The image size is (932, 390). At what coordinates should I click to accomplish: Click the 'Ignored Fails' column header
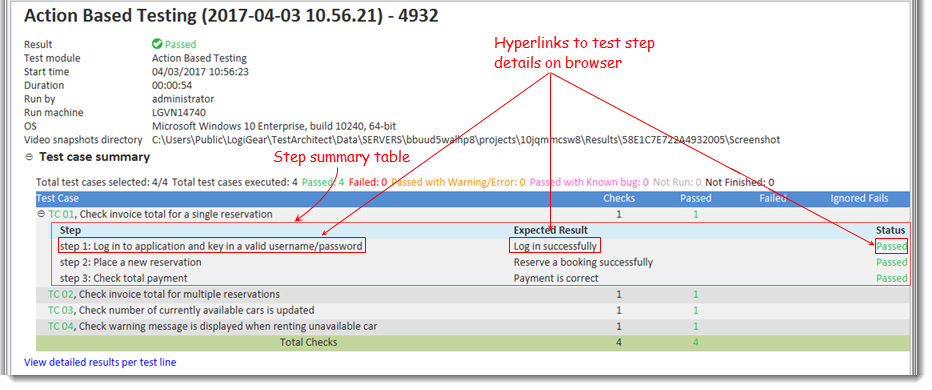[859, 198]
